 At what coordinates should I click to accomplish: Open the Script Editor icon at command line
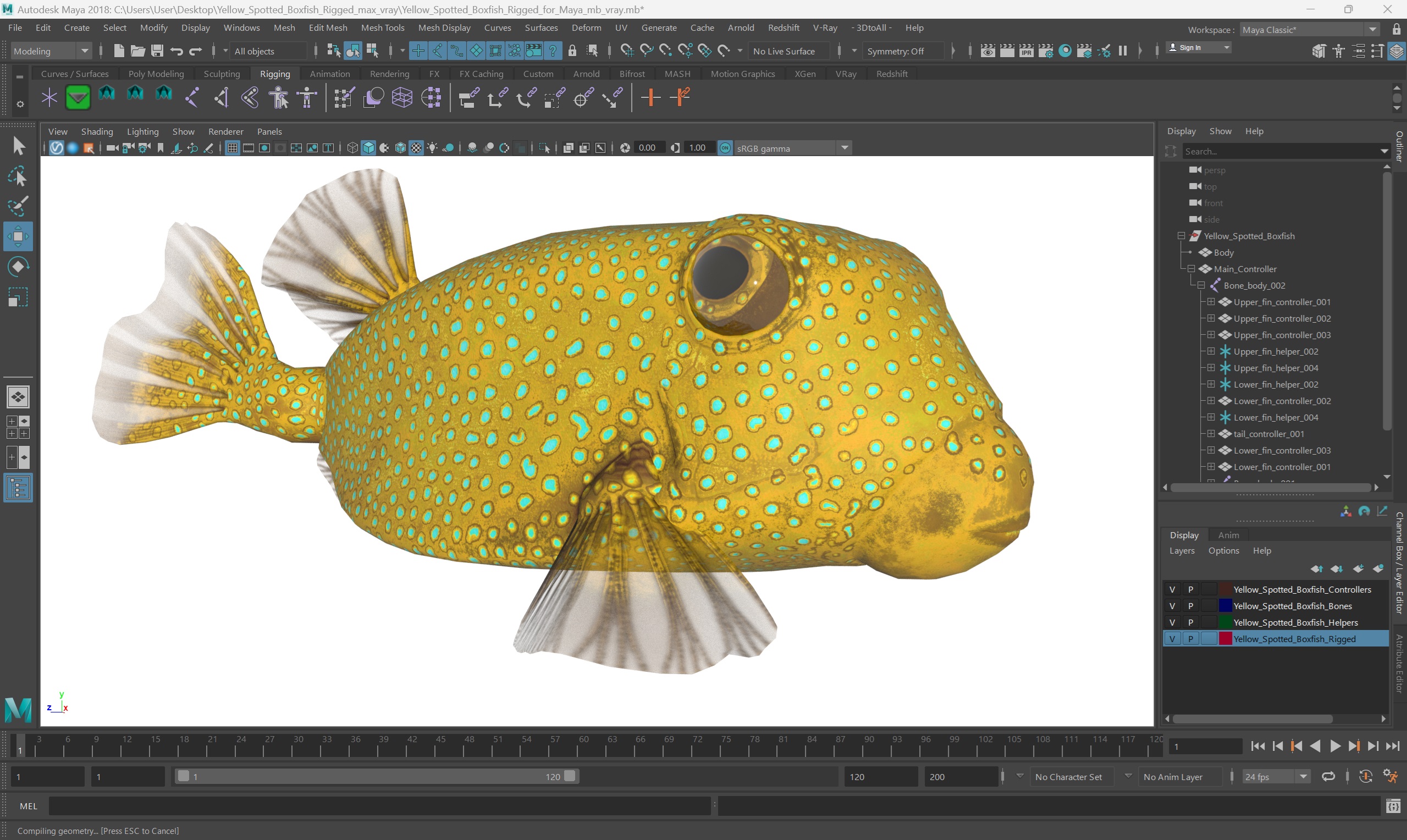(1393, 806)
